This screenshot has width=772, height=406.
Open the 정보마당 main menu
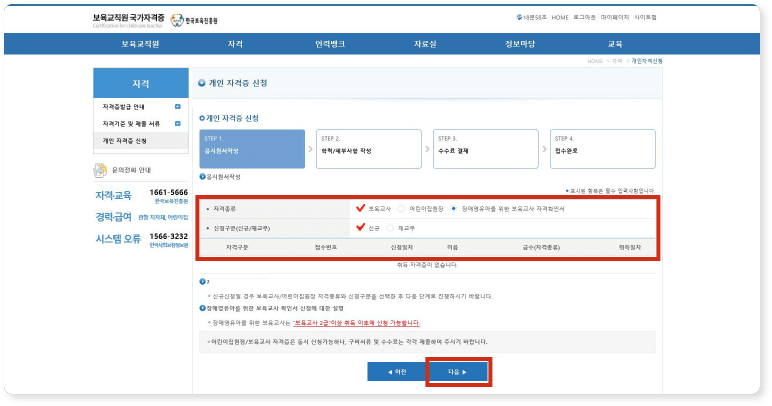point(520,44)
